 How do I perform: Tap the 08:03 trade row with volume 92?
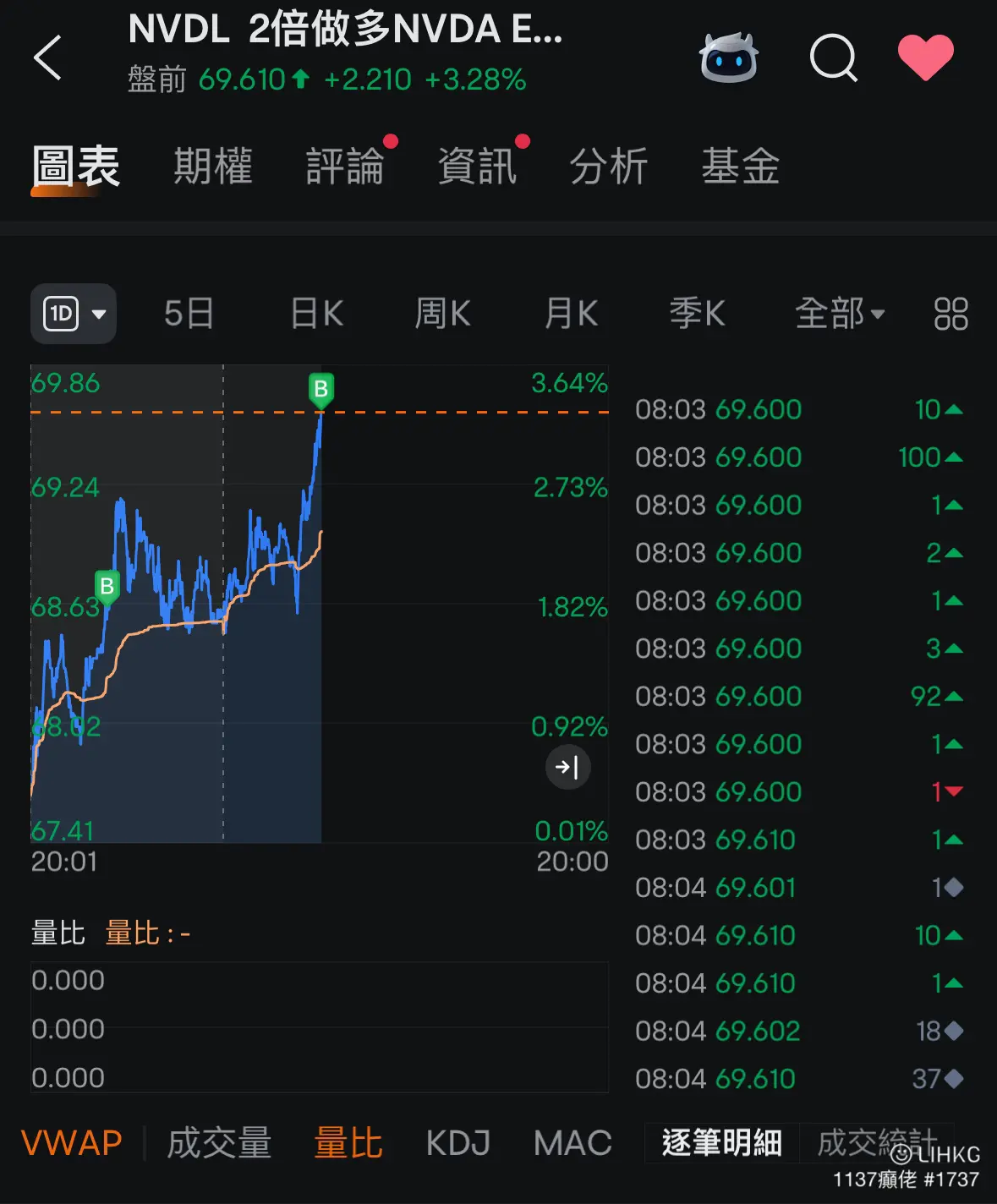[x=799, y=697]
